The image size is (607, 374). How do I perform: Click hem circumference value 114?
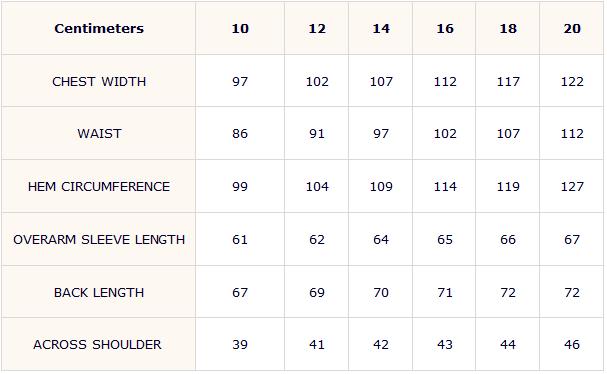445,187
